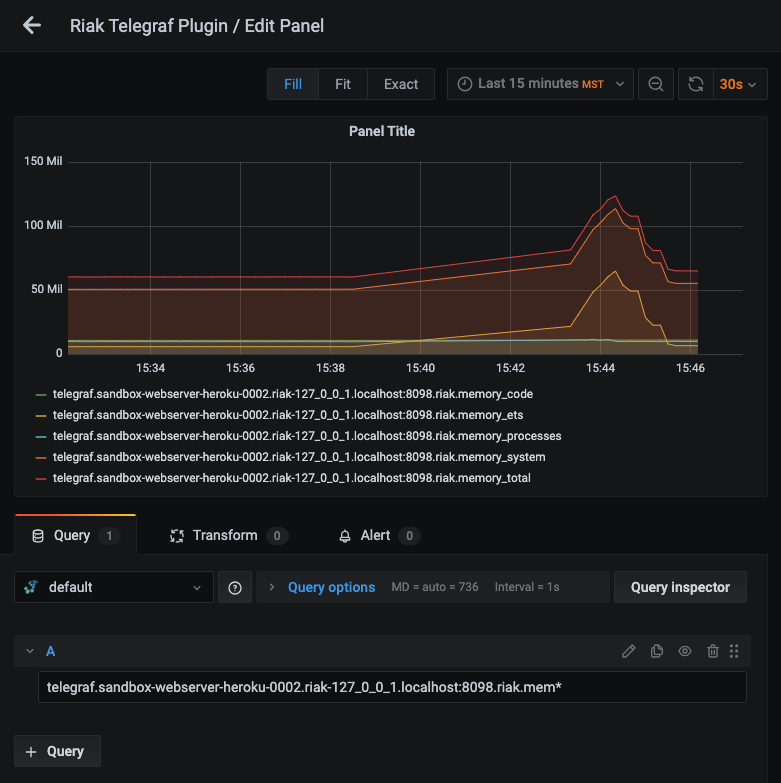Add a new query with + Query

click(57, 751)
